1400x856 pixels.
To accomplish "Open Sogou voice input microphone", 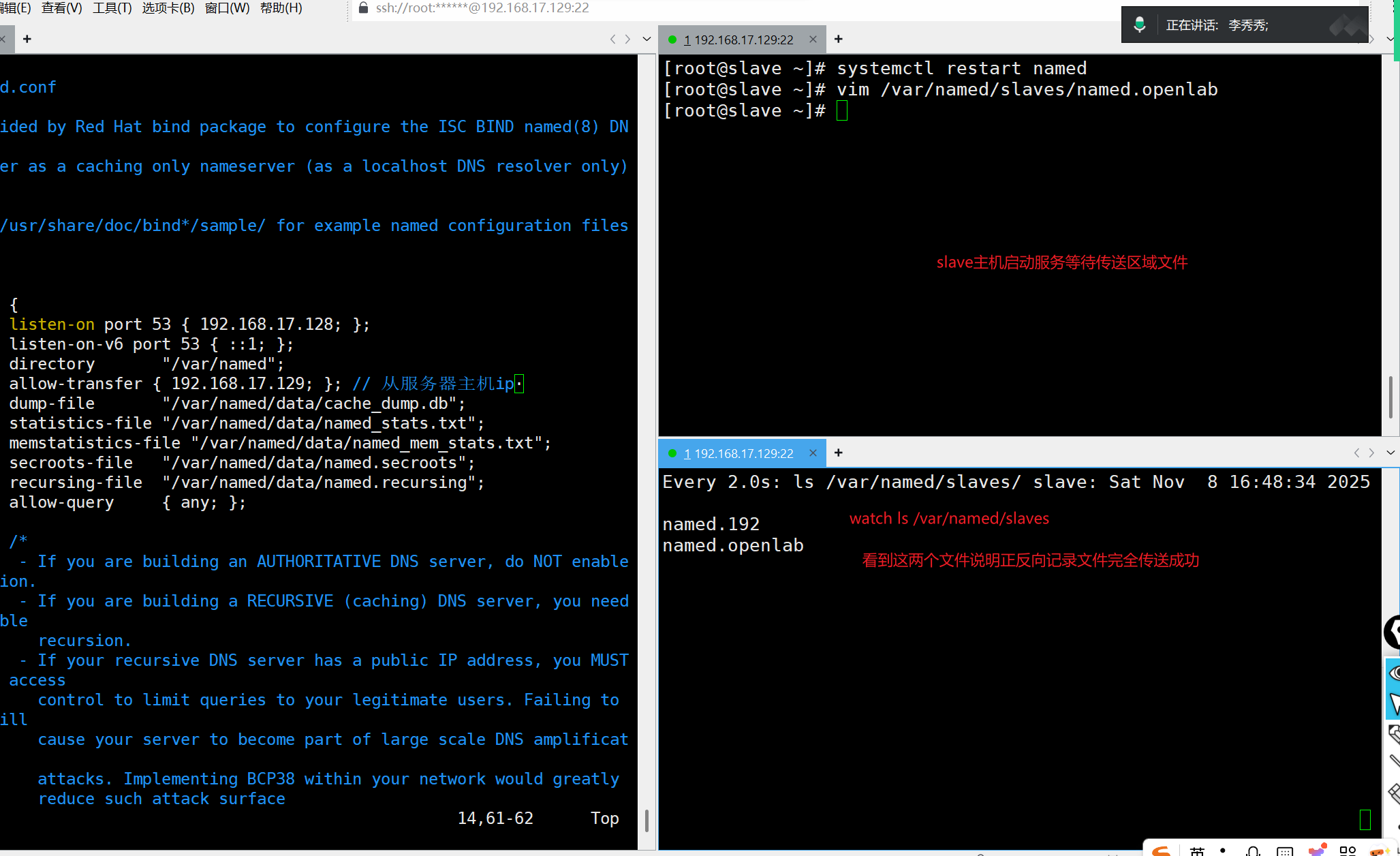I will click(x=1252, y=851).
